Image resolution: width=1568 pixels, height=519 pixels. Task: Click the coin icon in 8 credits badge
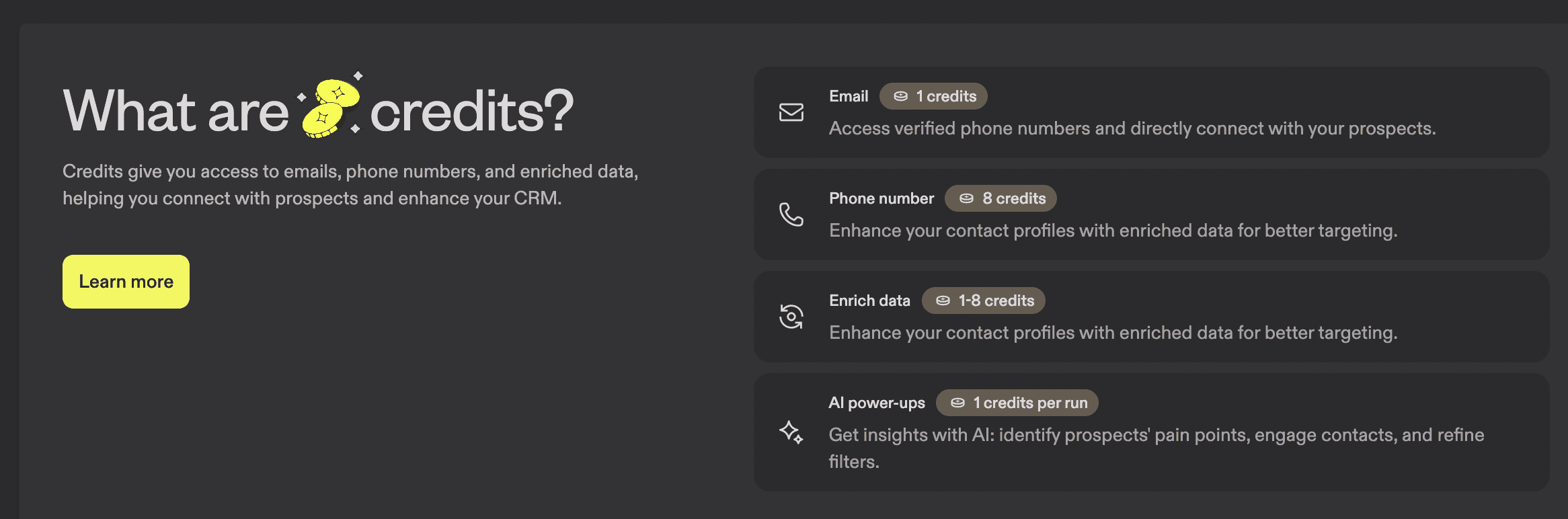[x=966, y=198]
